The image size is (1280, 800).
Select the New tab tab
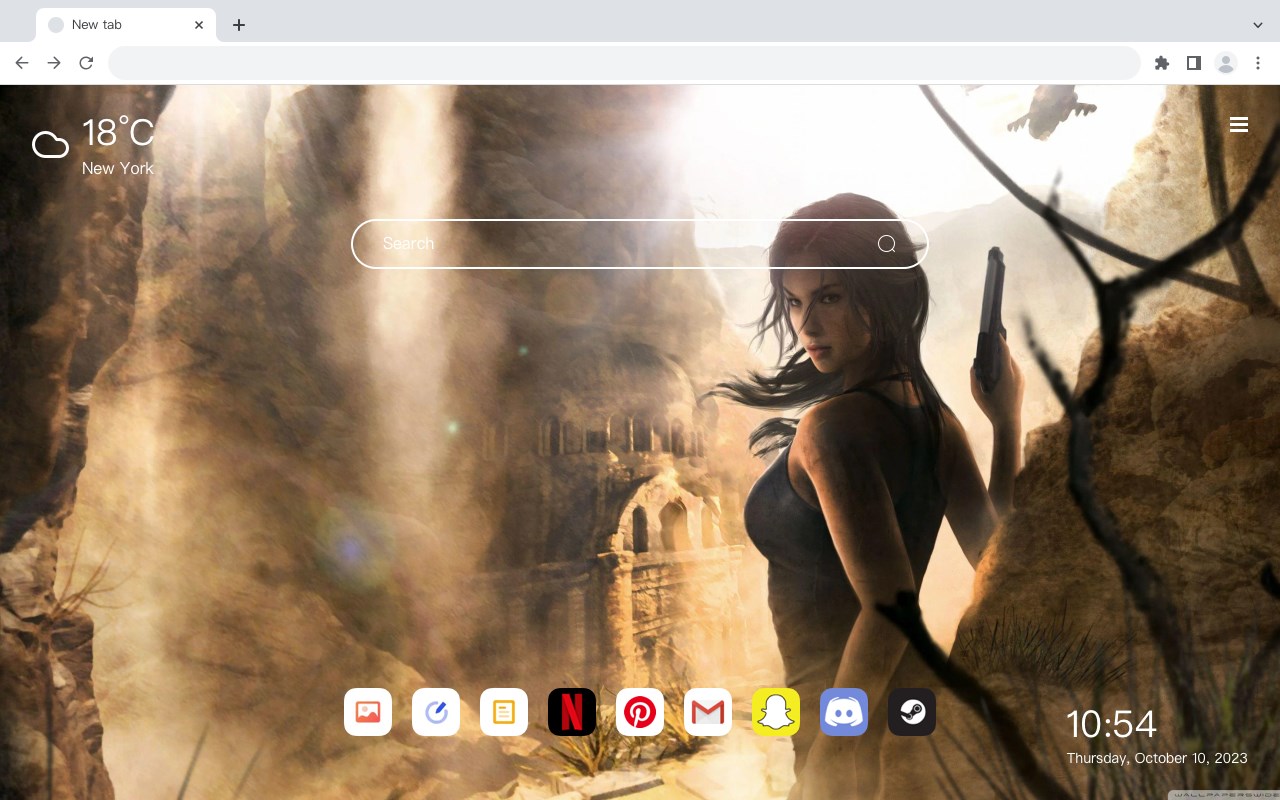[126, 25]
